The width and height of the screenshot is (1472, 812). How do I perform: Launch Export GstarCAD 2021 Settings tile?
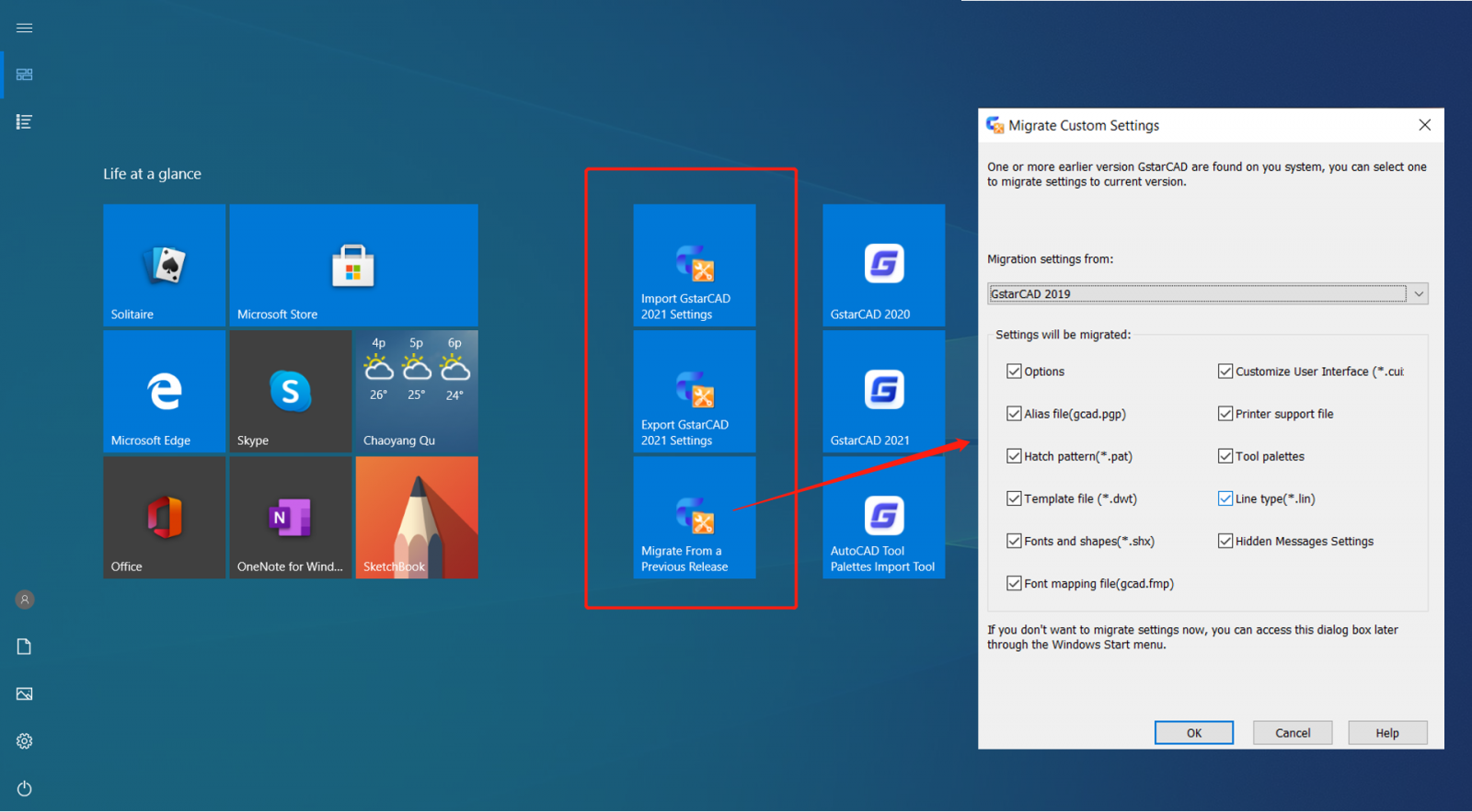tap(695, 391)
